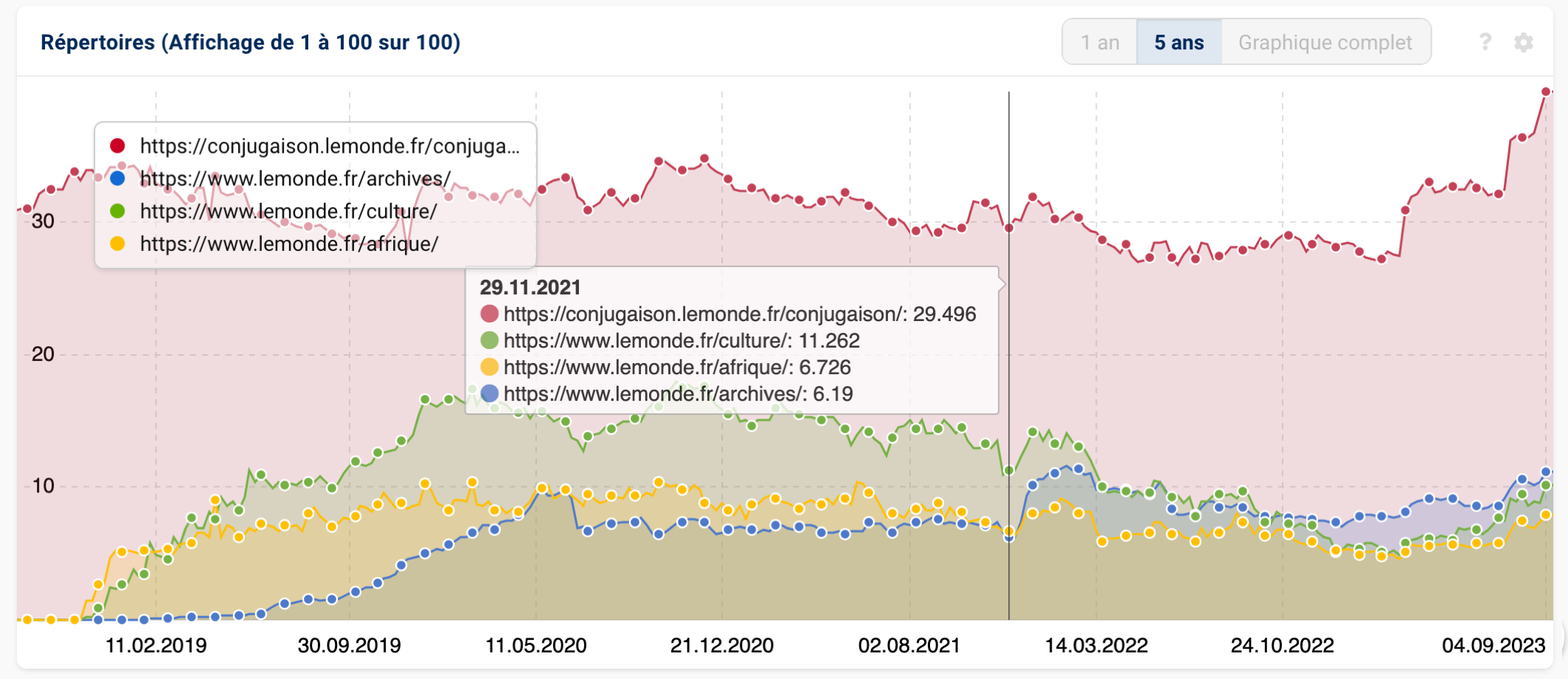Click the 29.11.2021 tooltip date heading
Image resolution: width=1568 pixels, height=679 pixels.
pyautogui.click(x=530, y=287)
